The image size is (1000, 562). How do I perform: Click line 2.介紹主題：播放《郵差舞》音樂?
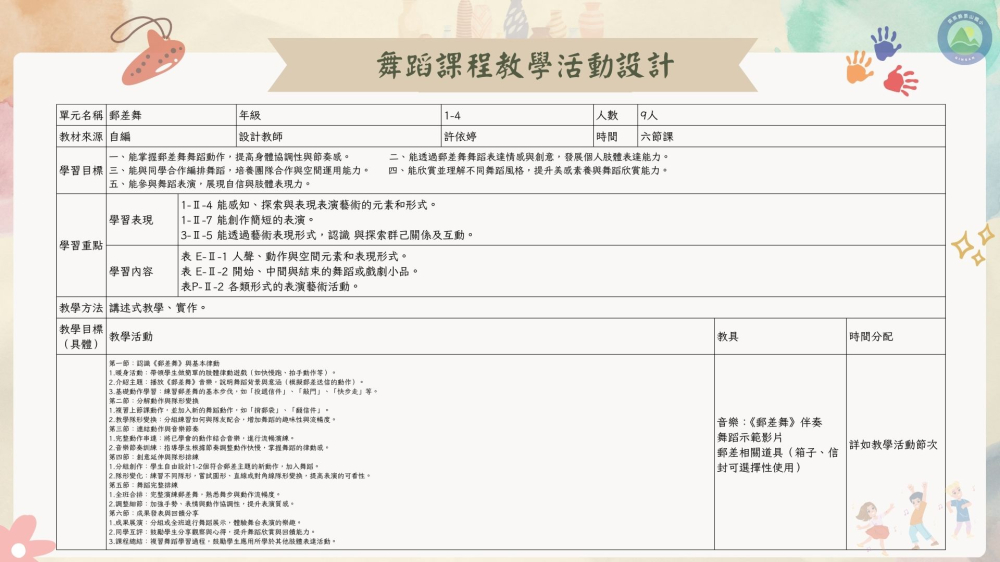pos(237,381)
